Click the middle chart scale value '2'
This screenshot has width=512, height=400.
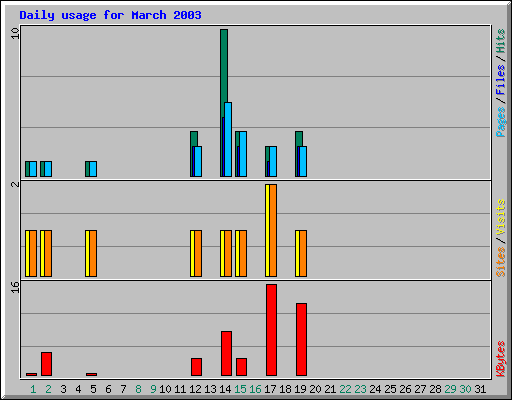(15, 184)
